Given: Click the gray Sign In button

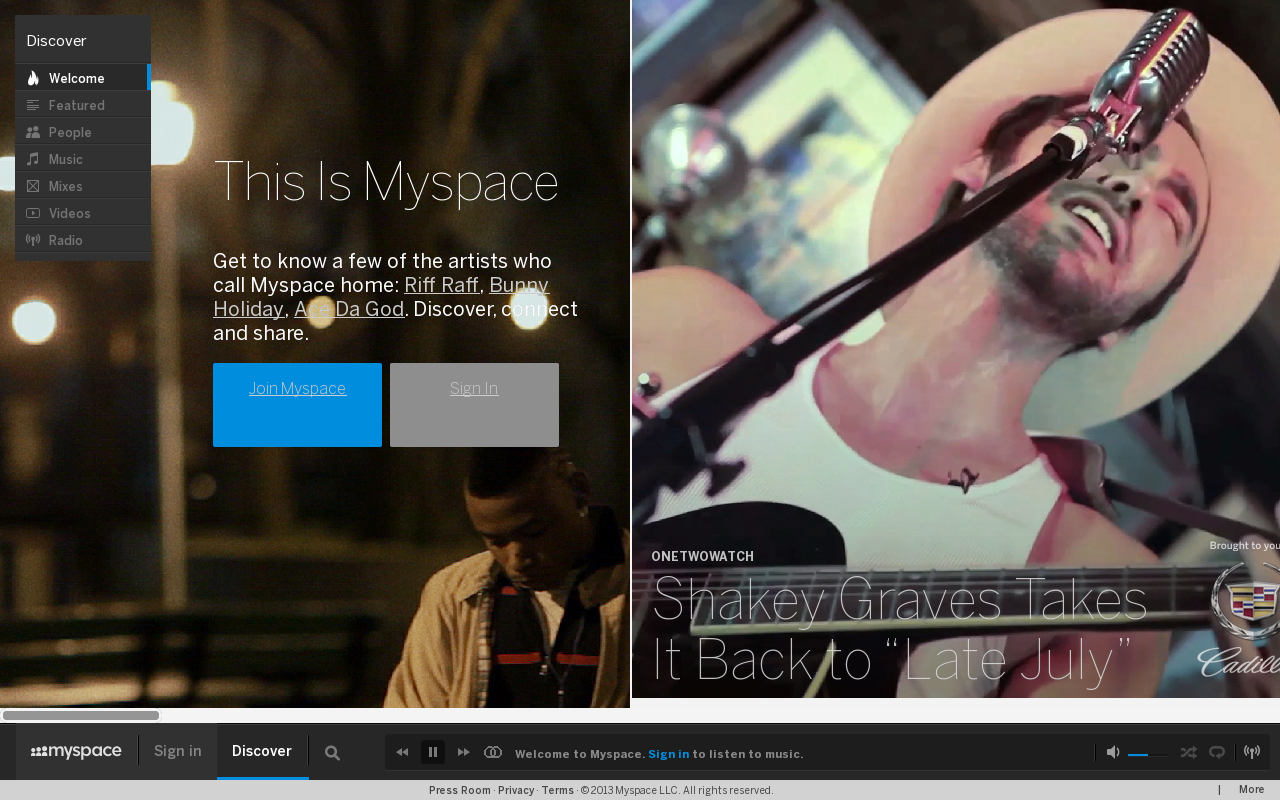Looking at the screenshot, I should [474, 405].
